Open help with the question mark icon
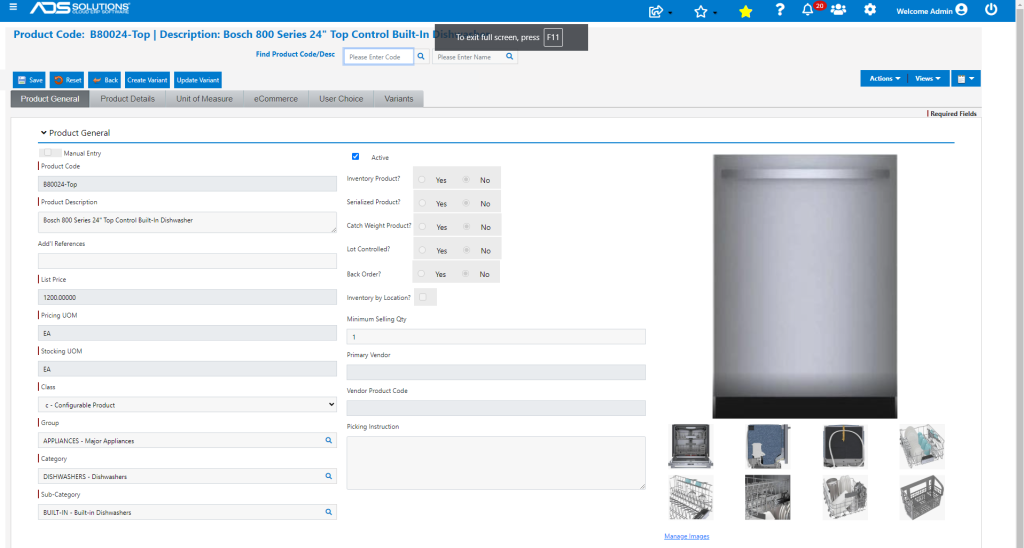1024x548 pixels. pyautogui.click(x=780, y=10)
